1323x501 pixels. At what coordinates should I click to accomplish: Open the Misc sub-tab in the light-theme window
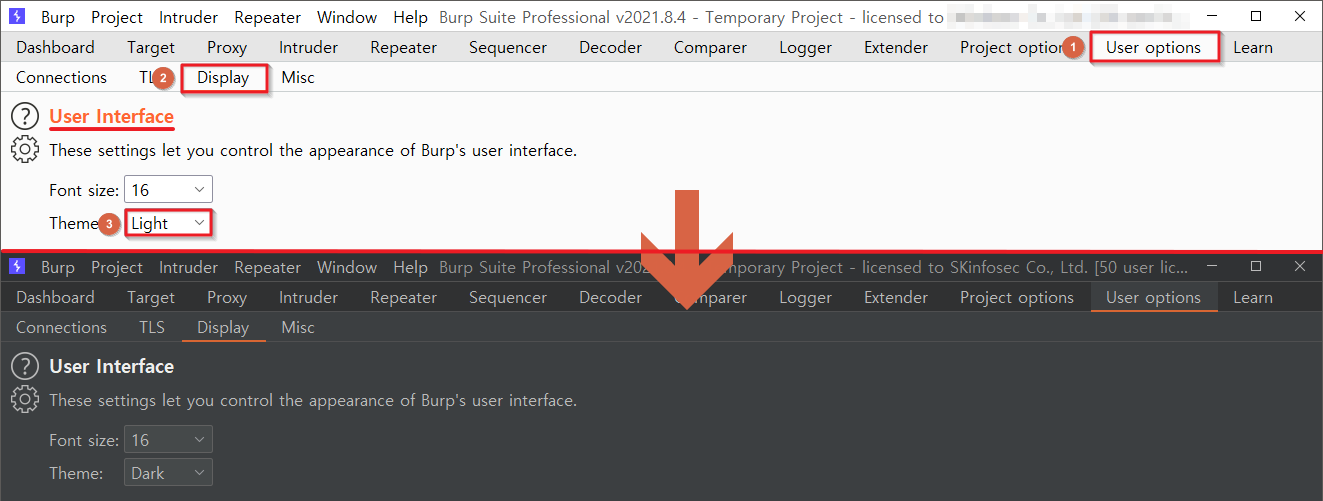pos(298,77)
